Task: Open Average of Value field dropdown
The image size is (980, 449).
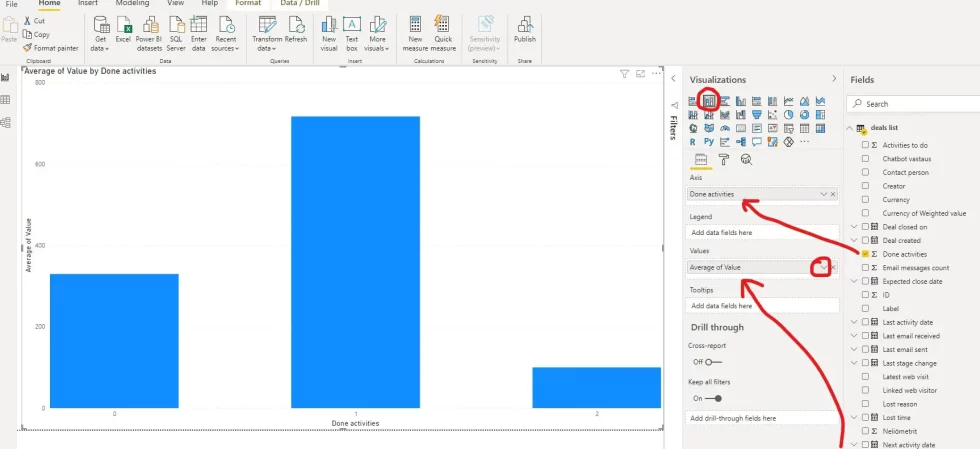Action: (x=824, y=268)
